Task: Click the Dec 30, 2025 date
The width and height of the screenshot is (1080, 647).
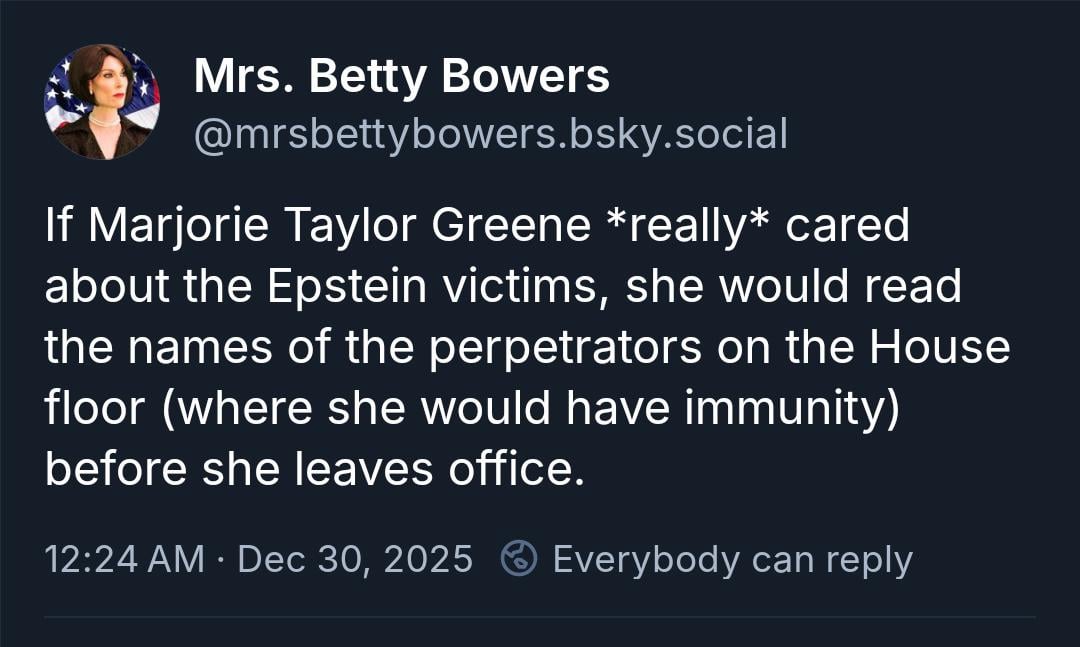Action: pos(355,559)
